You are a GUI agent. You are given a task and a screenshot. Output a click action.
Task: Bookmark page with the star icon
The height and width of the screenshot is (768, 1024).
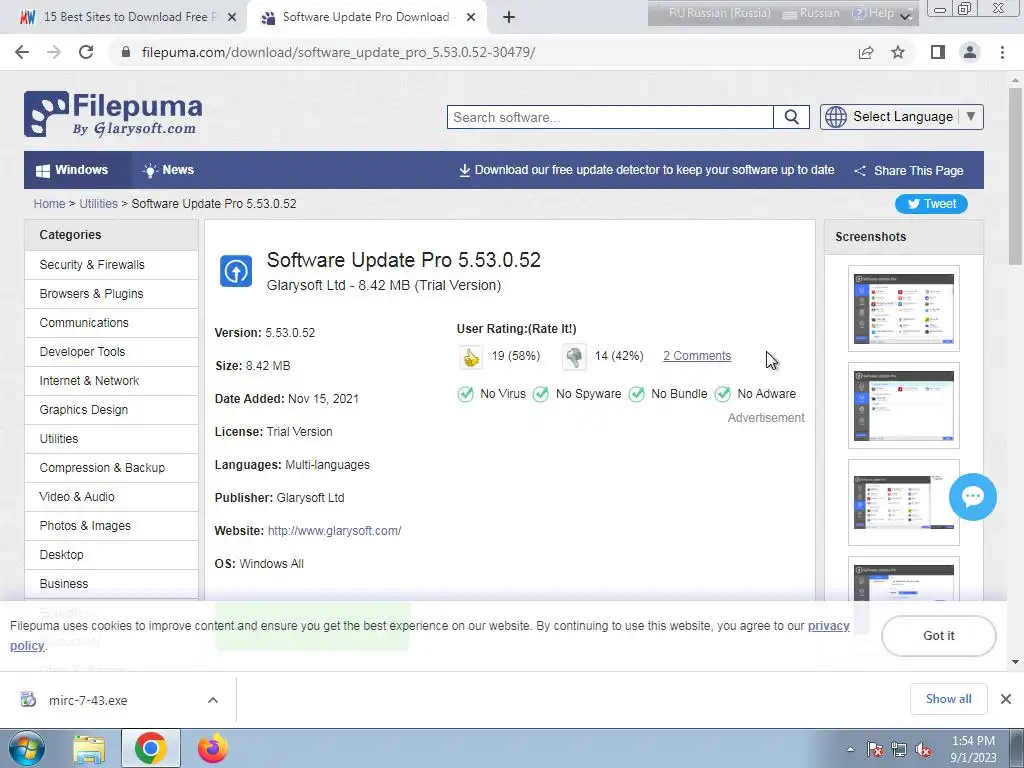tap(898, 52)
